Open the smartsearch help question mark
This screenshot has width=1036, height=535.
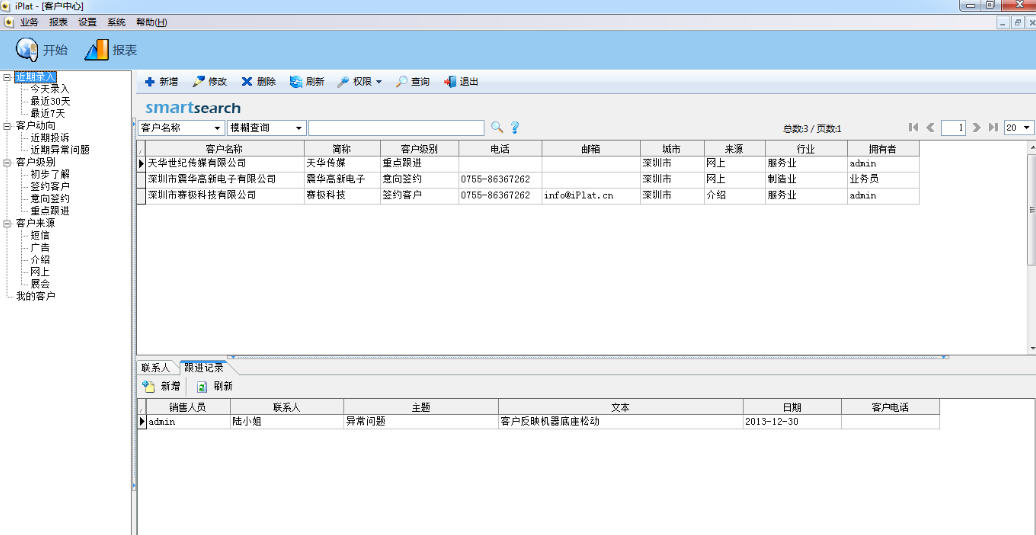pyautogui.click(x=515, y=127)
